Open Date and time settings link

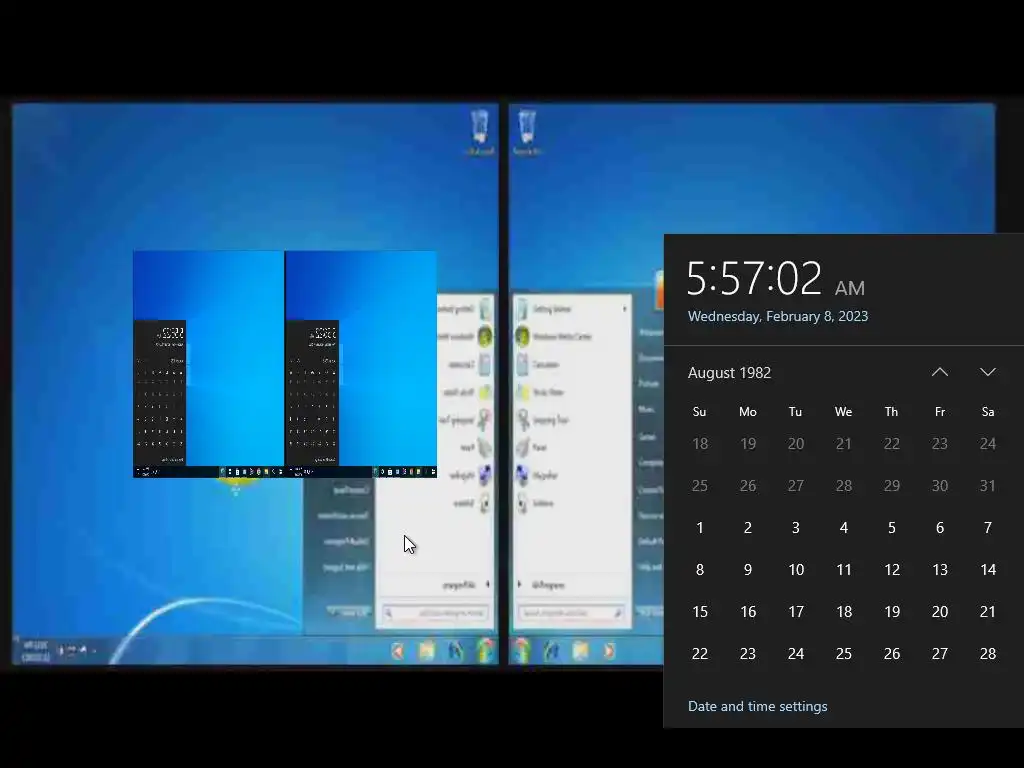coord(758,706)
